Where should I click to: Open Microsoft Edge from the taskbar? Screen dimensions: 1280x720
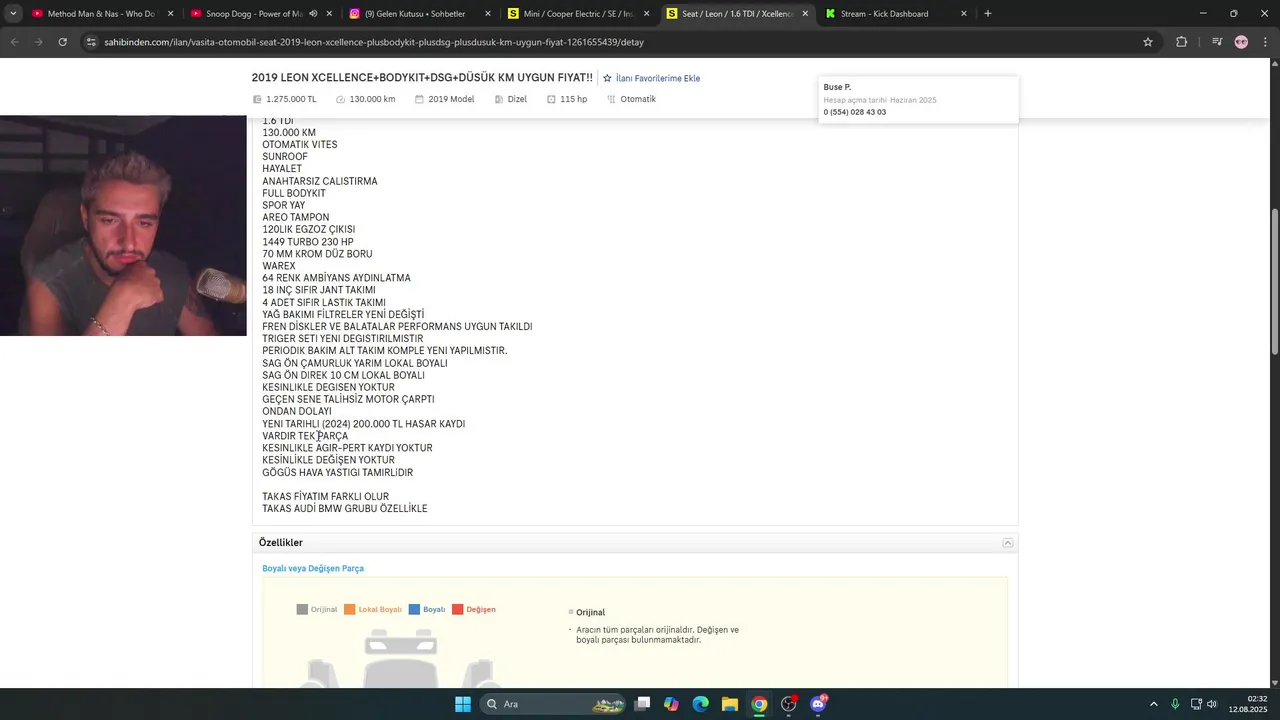(700, 704)
